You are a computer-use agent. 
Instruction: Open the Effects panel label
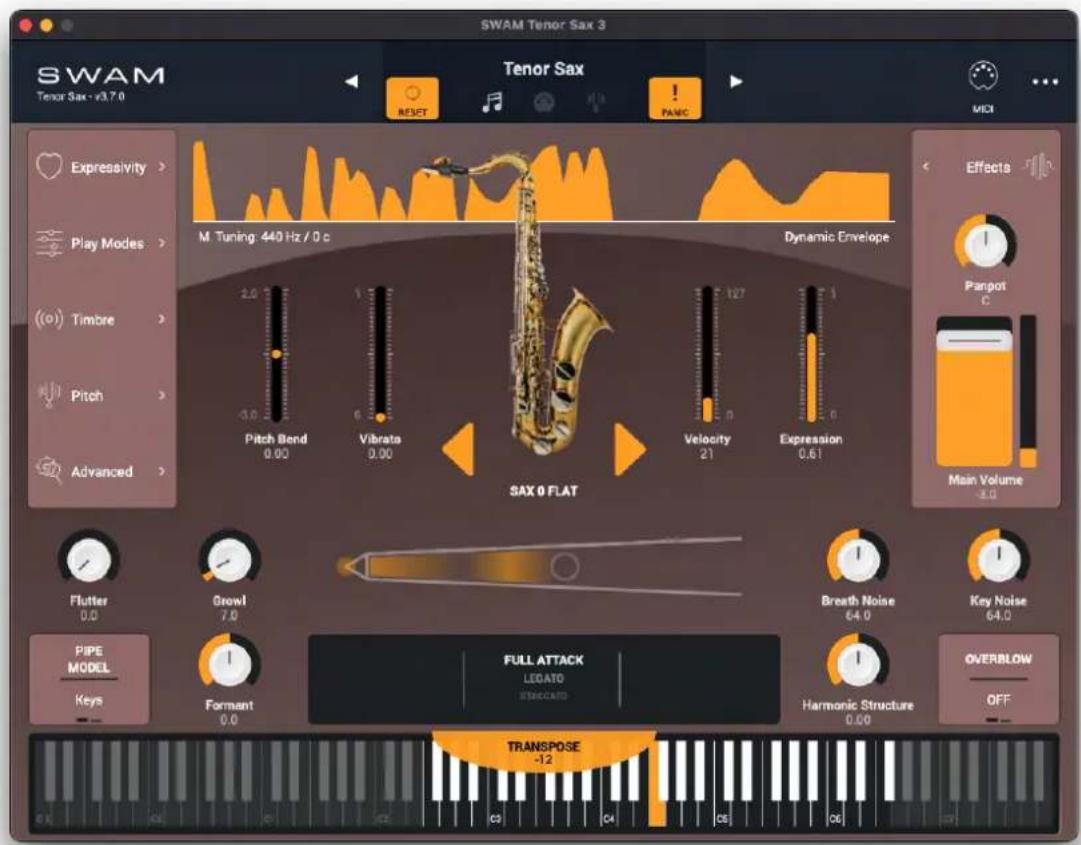988,167
